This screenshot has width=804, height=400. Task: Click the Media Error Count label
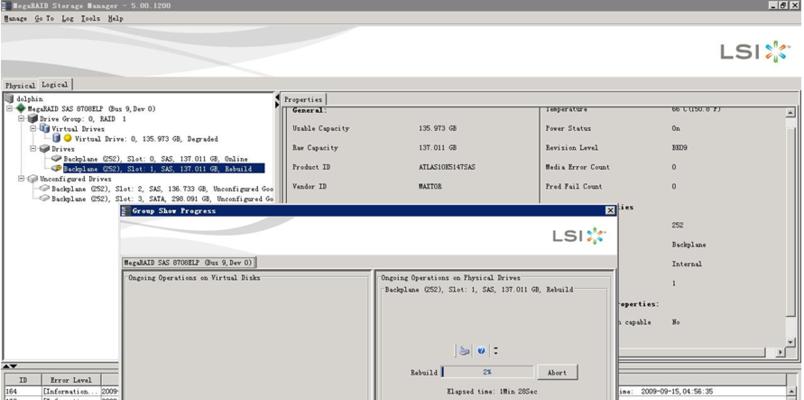577,167
